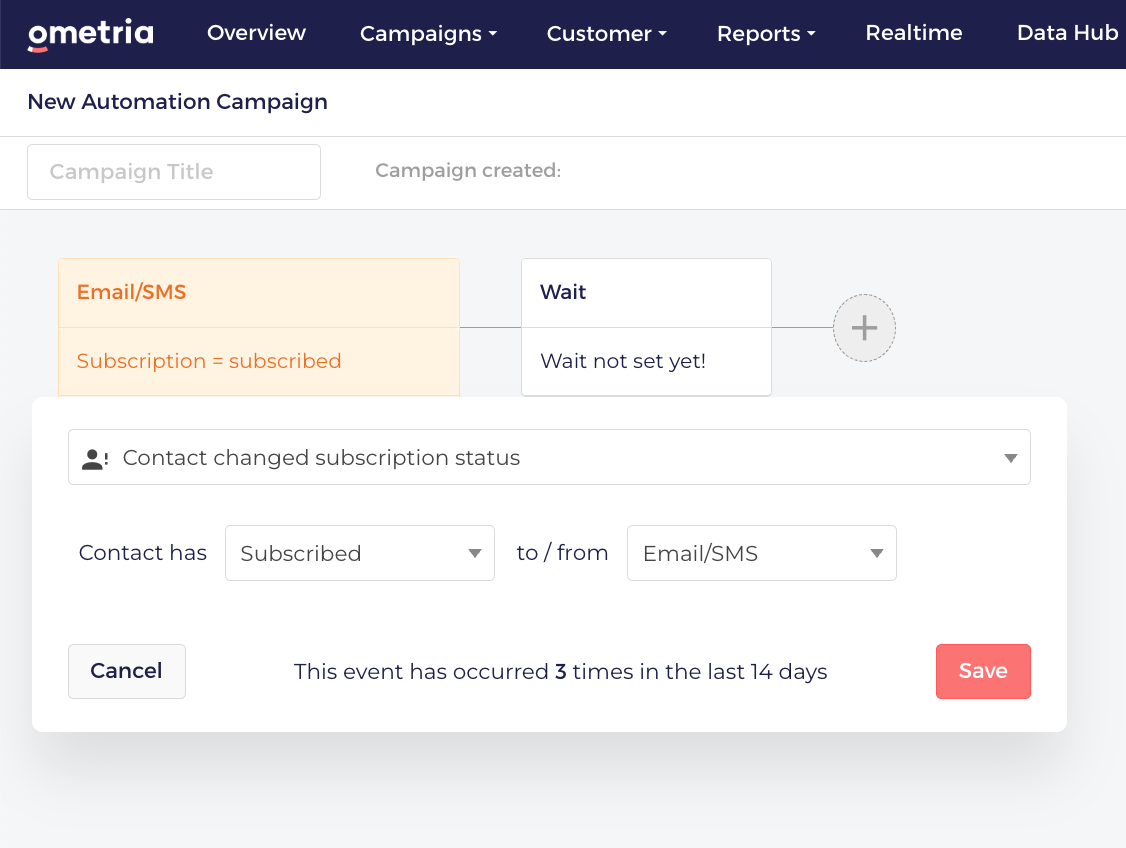Click the 'Contact has' label
The height and width of the screenshot is (848, 1126).
(143, 553)
